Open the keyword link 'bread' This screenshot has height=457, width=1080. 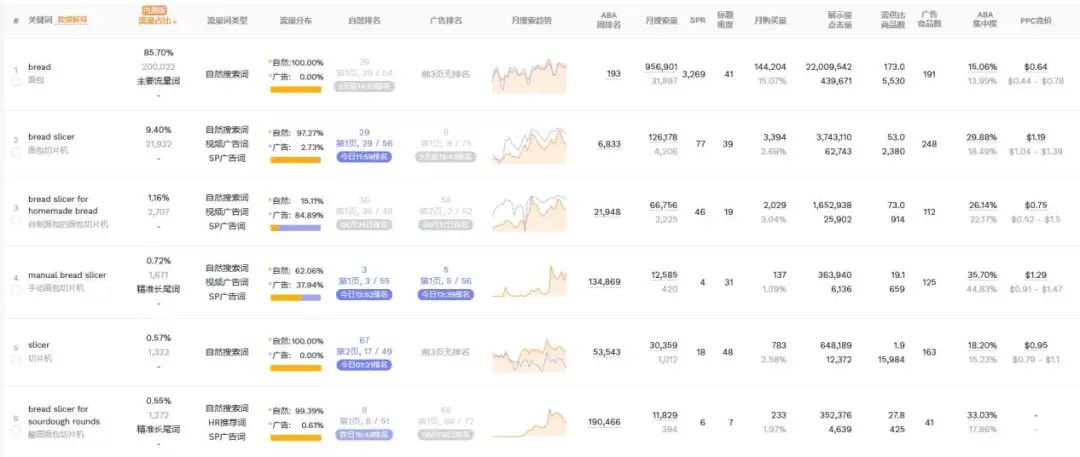pyautogui.click(x=39, y=67)
